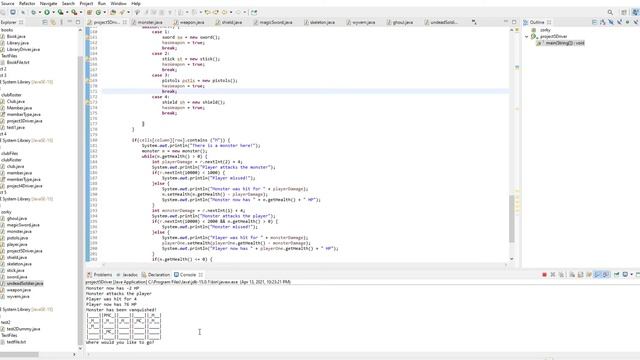Maximize the editor area
This screenshot has height=360, width=640.
point(514,22)
